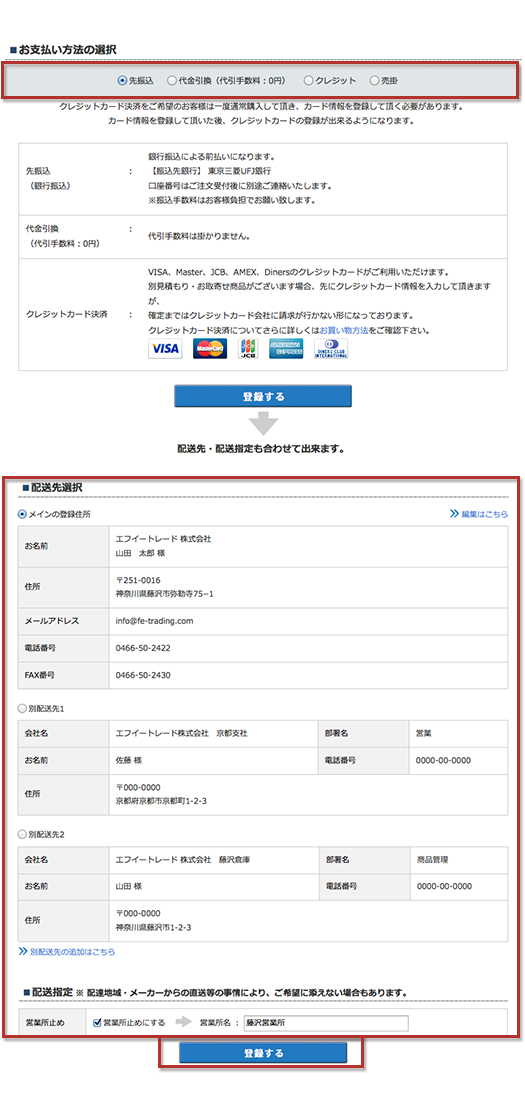Click the JCB card logo
This screenshot has height=1120, width=525.
pos(248,349)
